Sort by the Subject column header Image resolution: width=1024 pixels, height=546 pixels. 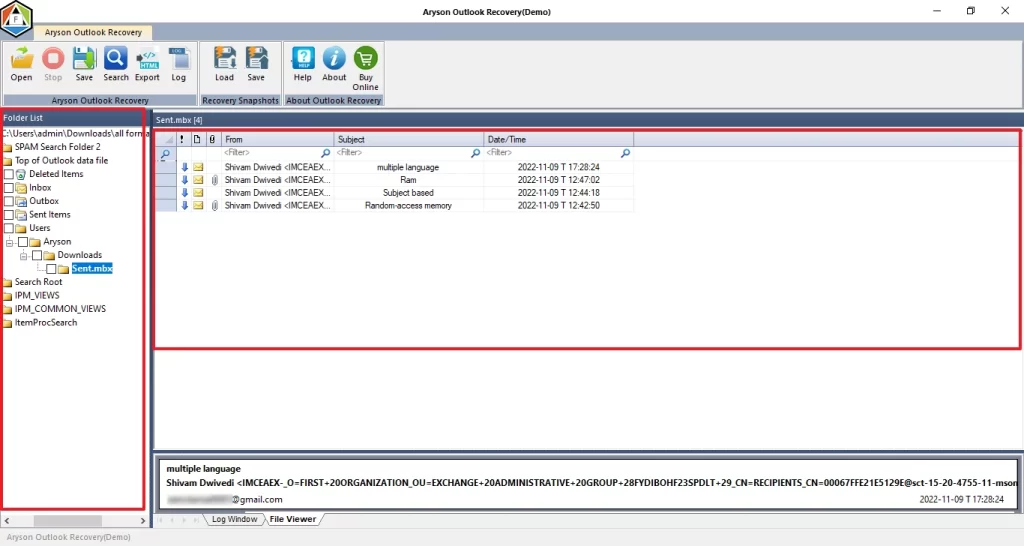click(x=409, y=139)
